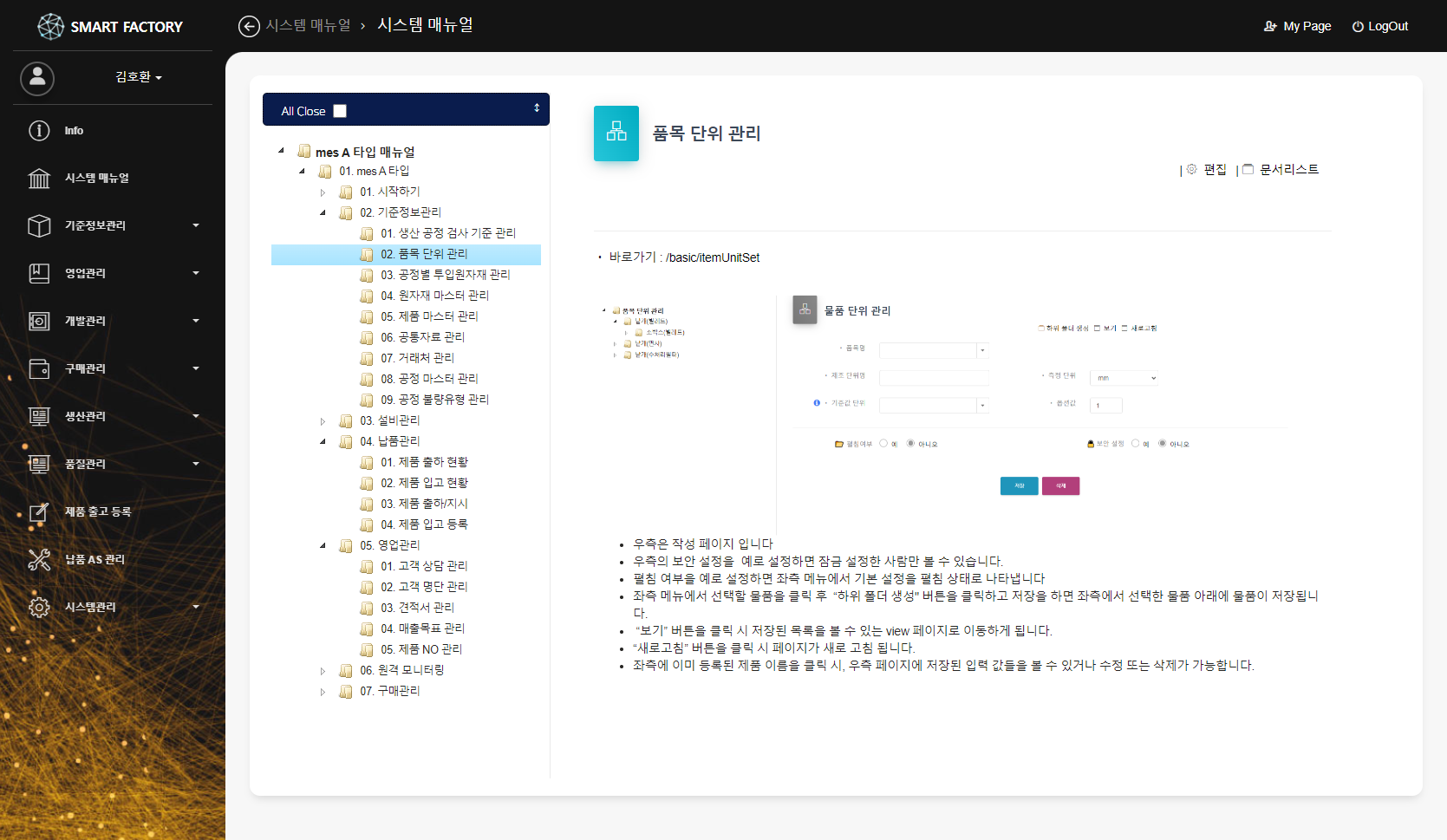Viewport: 1447px width, 840px height.
Task: Click the teal 품목 단위 관리 page icon
Action: point(616,133)
